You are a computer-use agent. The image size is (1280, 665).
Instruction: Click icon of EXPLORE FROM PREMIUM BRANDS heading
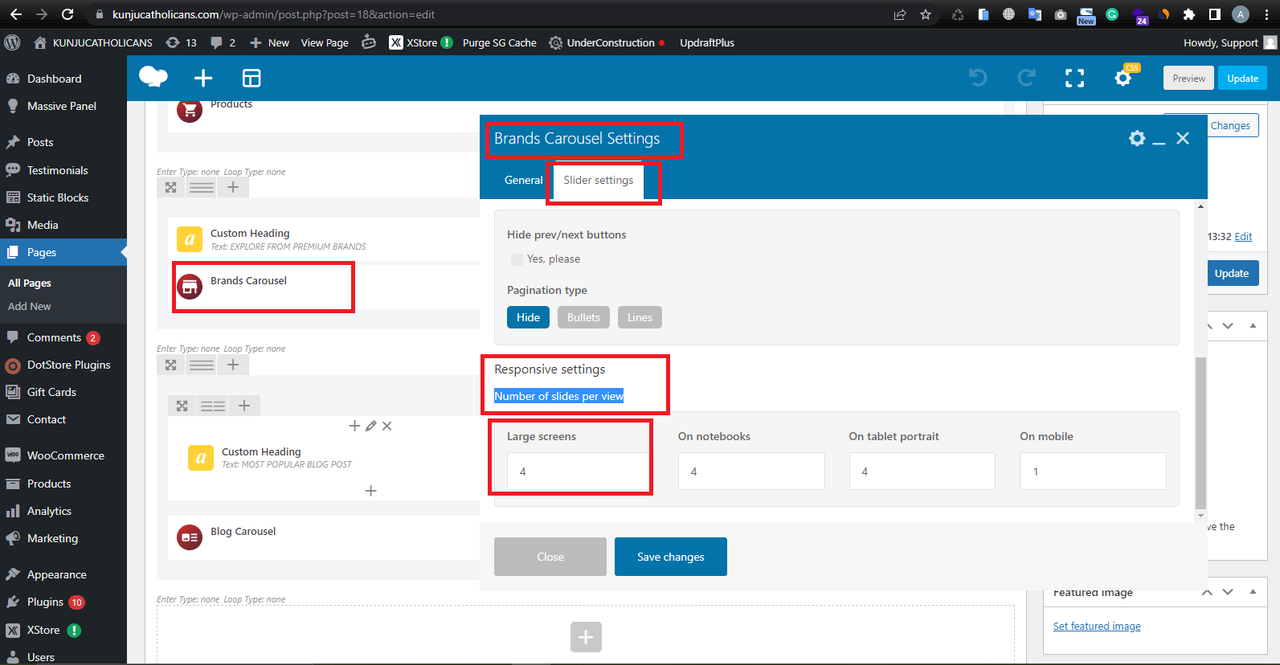[x=189, y=239]
